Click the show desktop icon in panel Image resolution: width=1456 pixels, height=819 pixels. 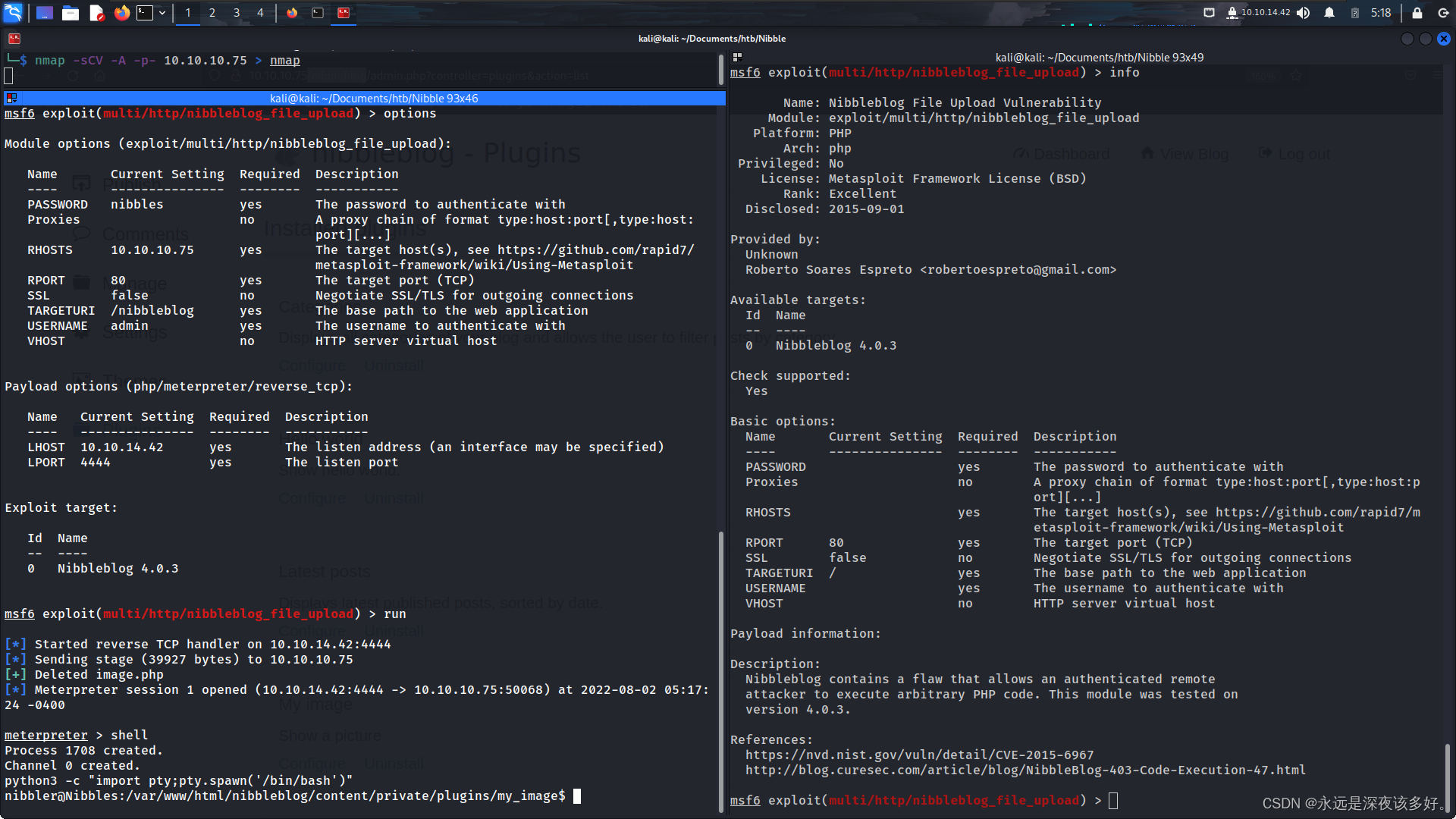[45, 13]
